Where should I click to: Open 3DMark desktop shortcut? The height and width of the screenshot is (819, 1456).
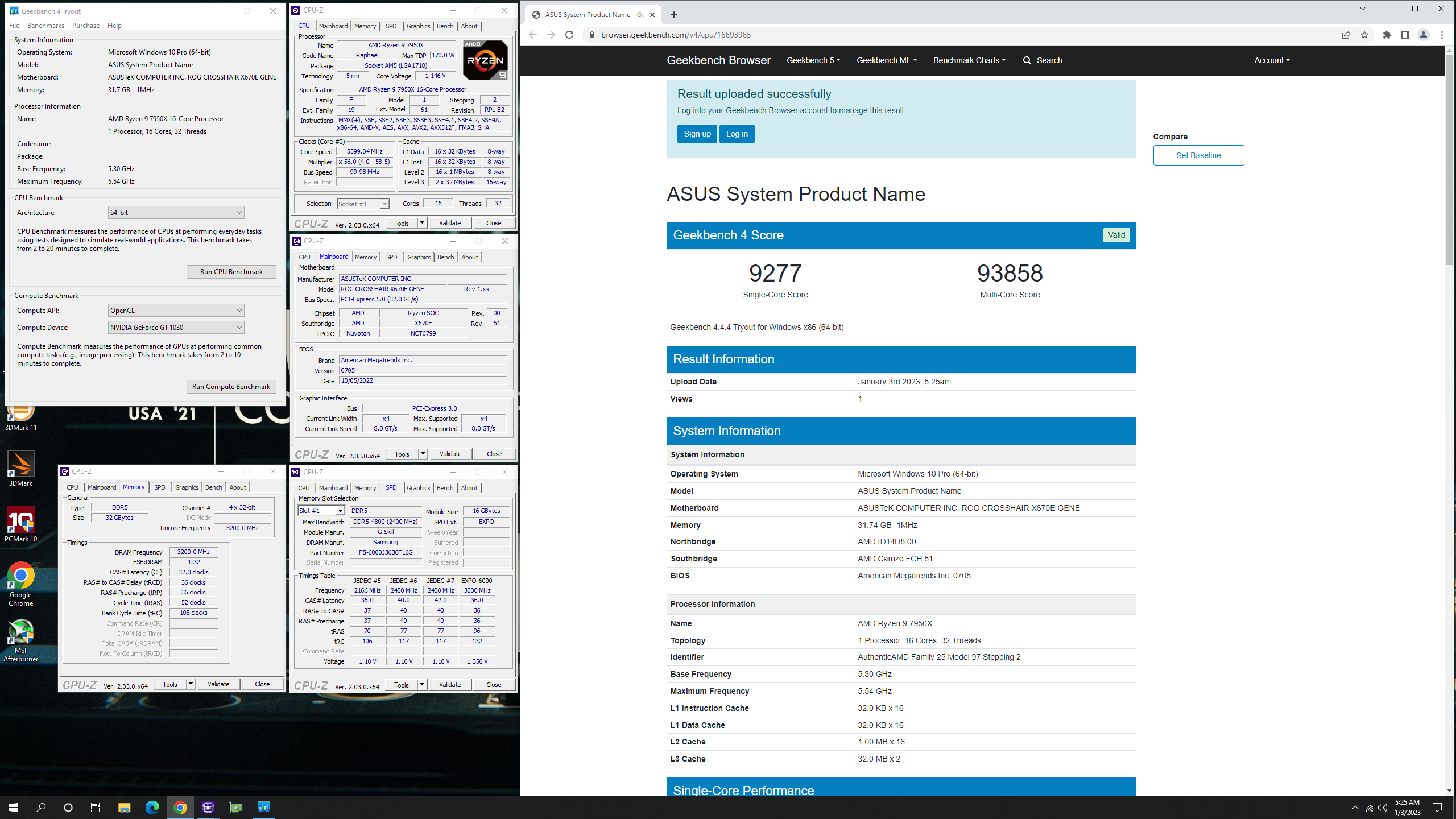[x=20, y=468]
